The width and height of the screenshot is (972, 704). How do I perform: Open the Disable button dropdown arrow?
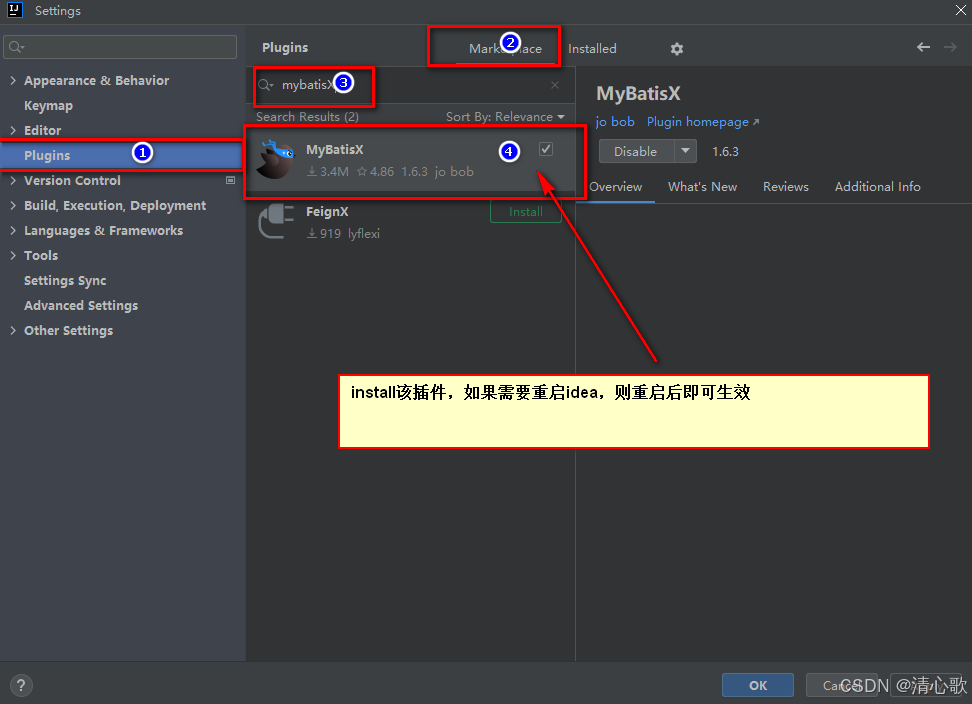point(685,151)
